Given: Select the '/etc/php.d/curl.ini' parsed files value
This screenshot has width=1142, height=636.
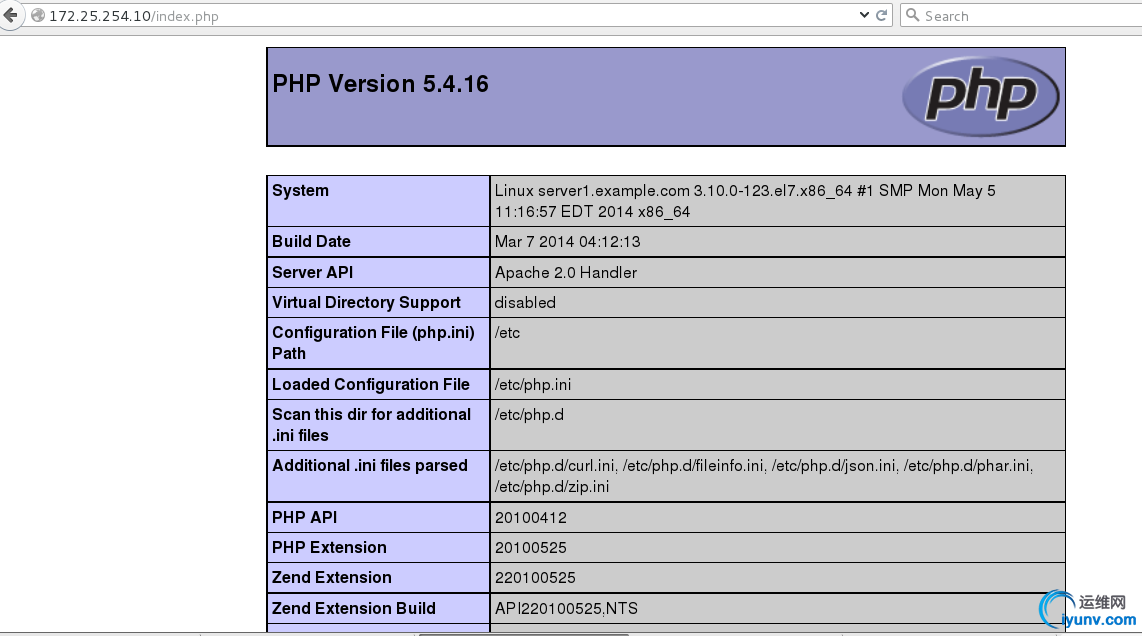Looking at the screenshot, I should pyautogui.click(x=764, y=476).
